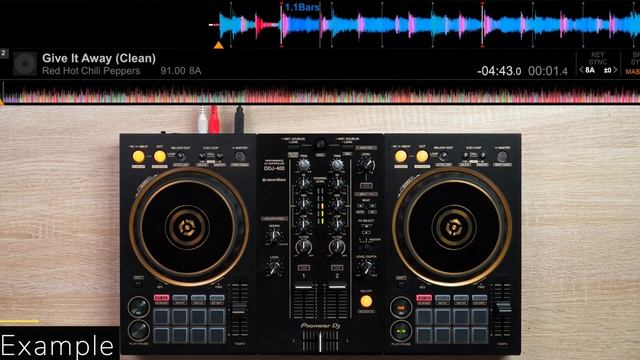Viewport: 640px width, 360px height.
Task: Select the left deck Beat Loop mode button
Action: 180,298
